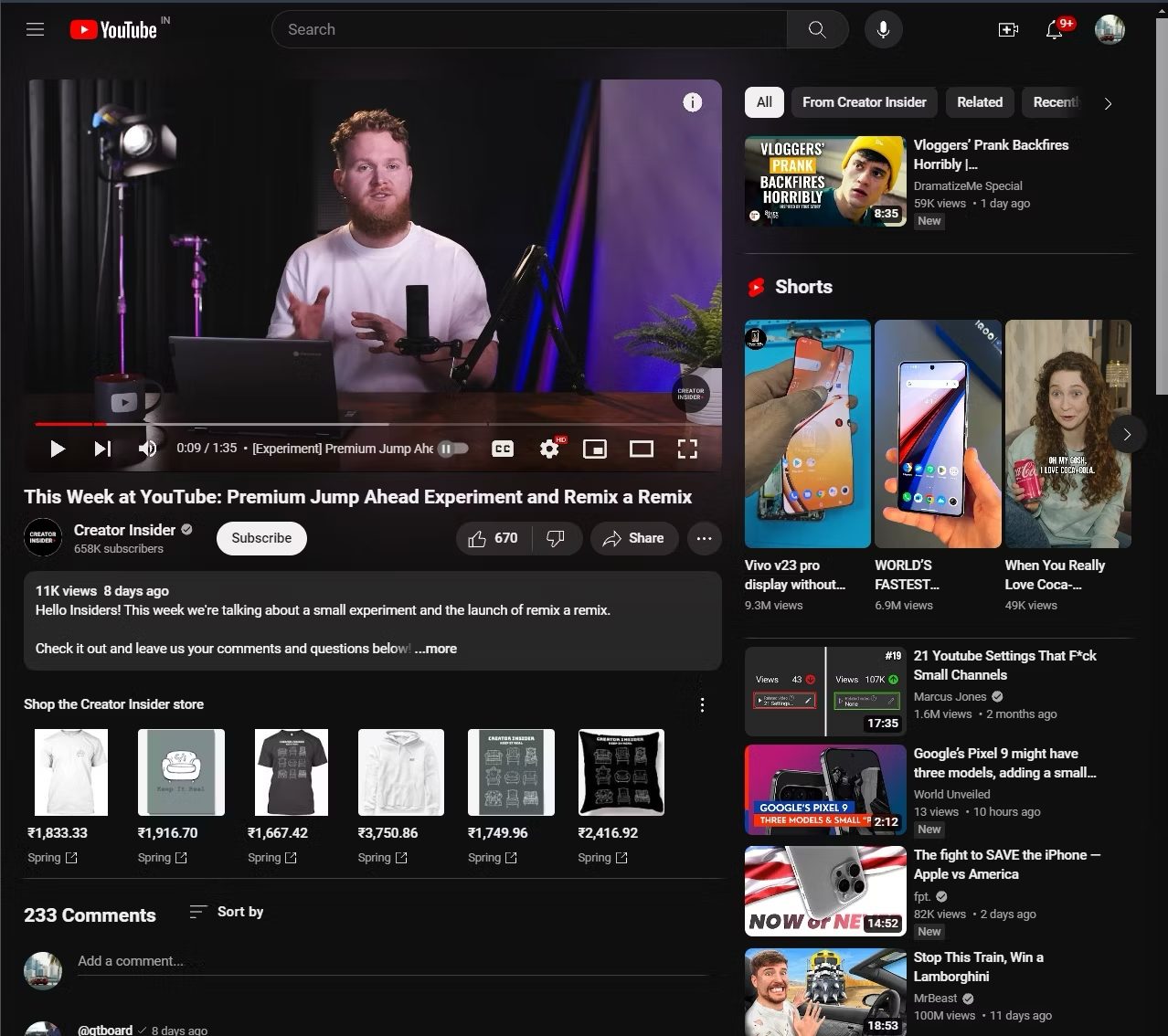Select the Related chip
This screenshot has width=1168, height=1036.
[980, 102]
